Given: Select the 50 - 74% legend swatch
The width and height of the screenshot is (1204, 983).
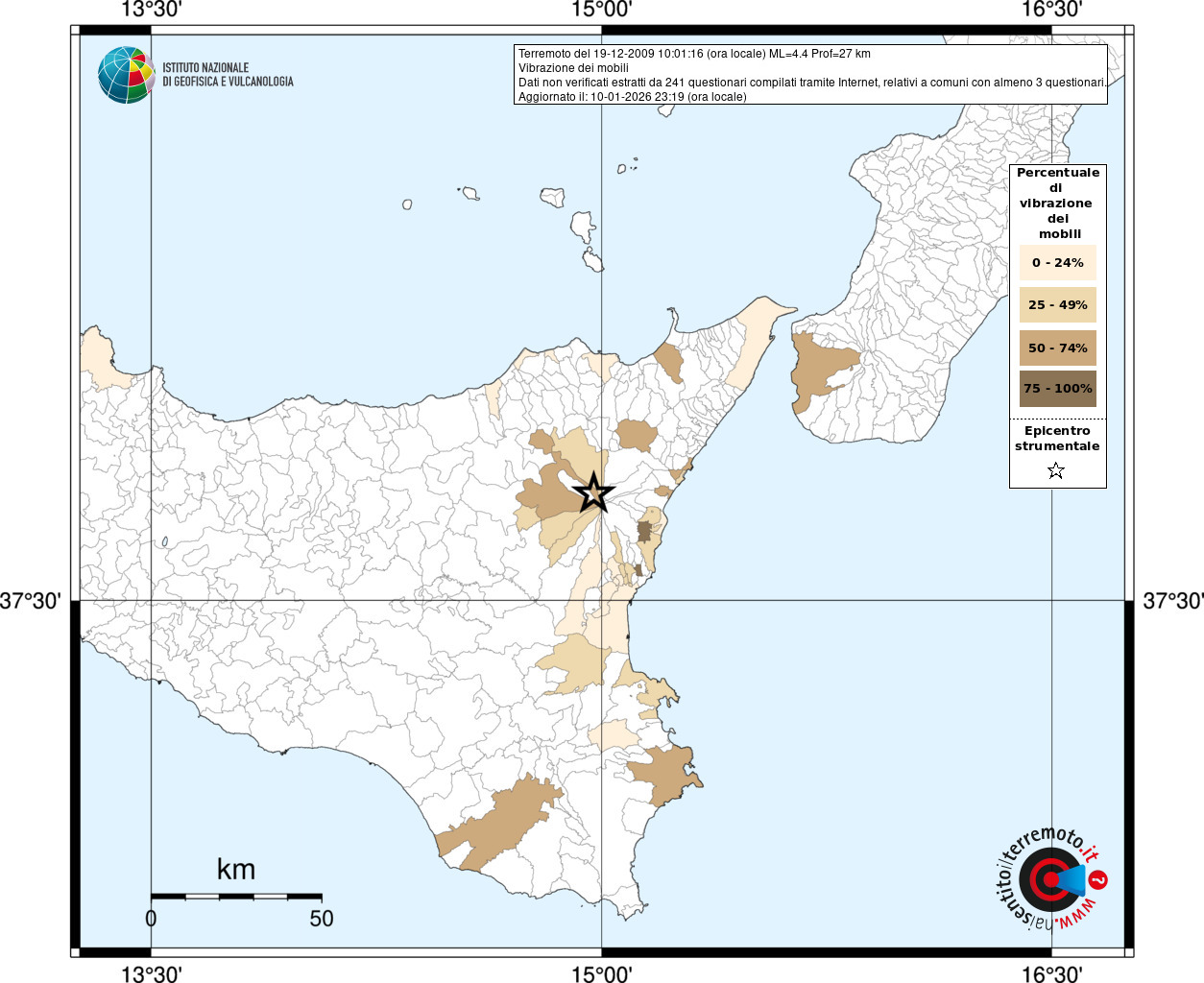Looking at the screenshot, I should tap(1057, 348).
